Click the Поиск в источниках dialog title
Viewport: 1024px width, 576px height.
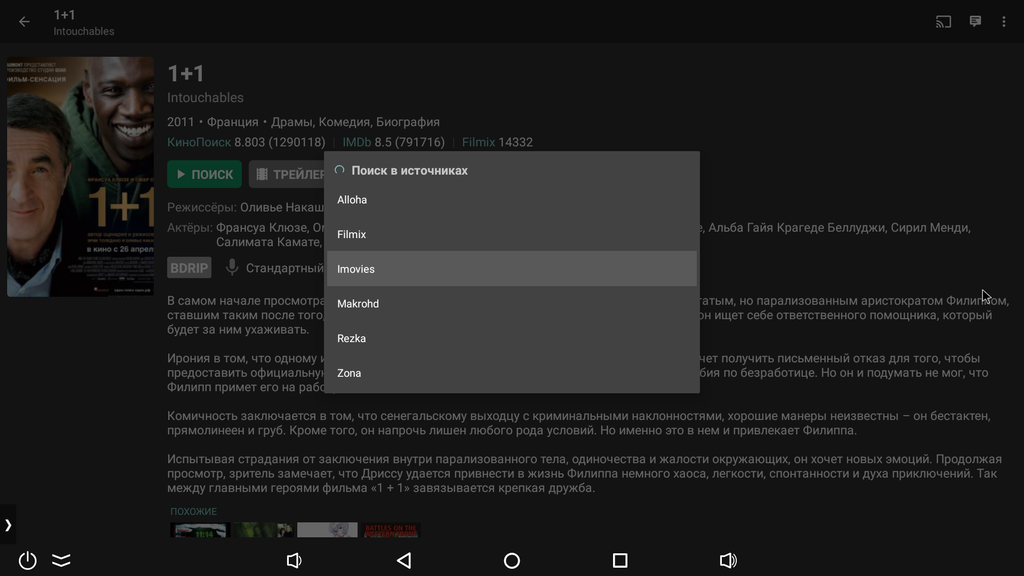pos(409,170)
